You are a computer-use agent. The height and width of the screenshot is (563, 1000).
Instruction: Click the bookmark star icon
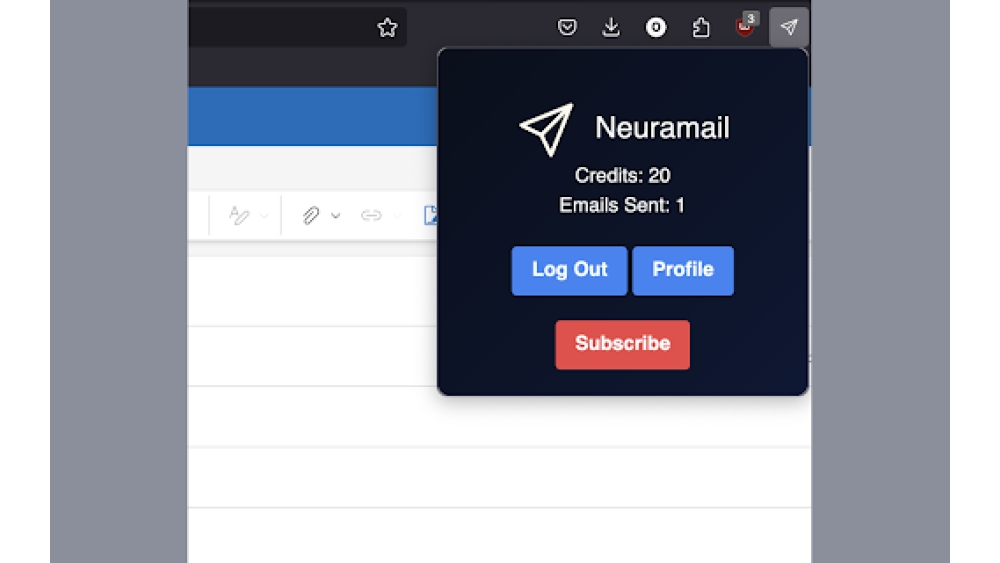pos(387,27)
